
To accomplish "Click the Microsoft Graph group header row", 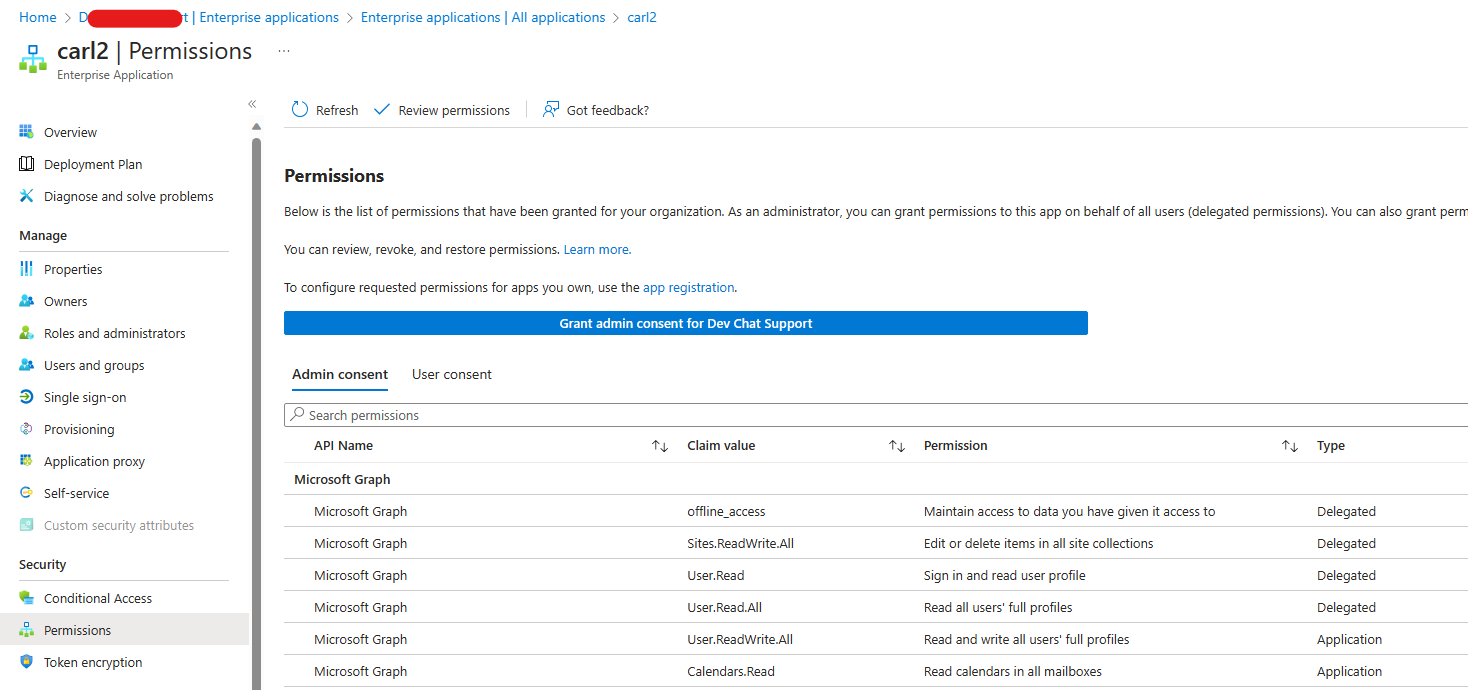I will 876,479.
